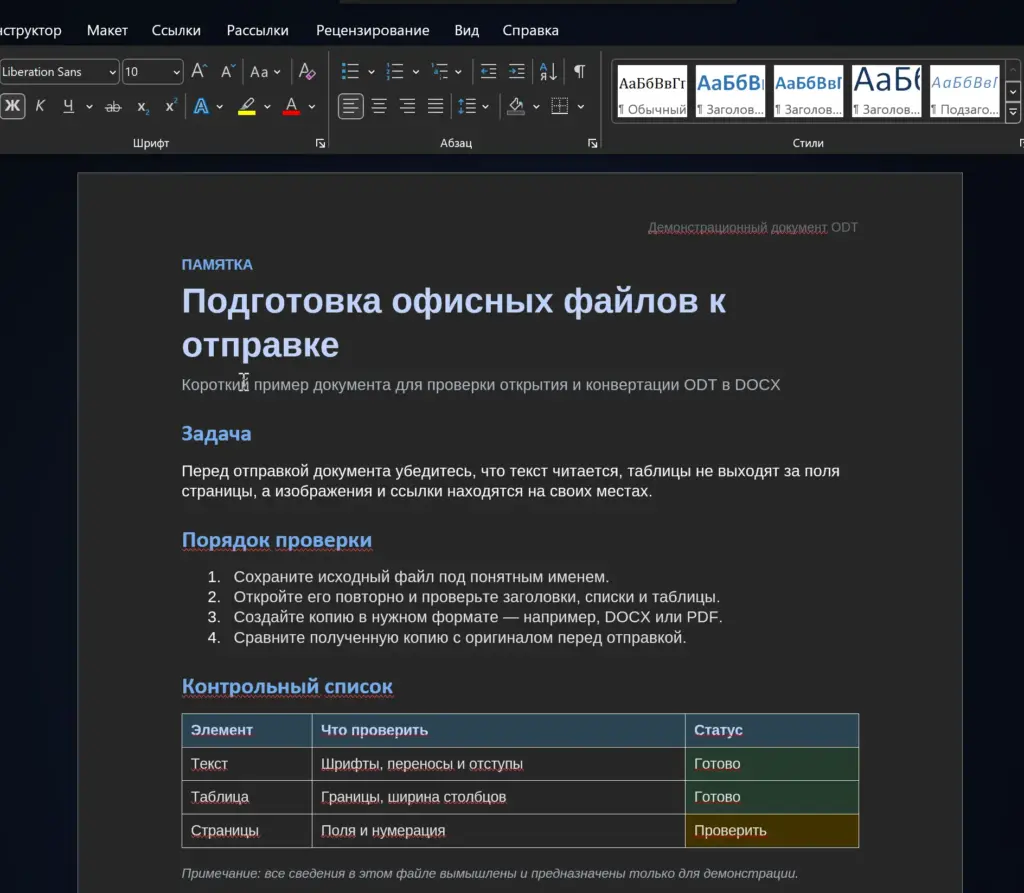Viewport: 1024px width, 893px height.
Task: Open the change case Aa menu
Action: coord(264,71)
